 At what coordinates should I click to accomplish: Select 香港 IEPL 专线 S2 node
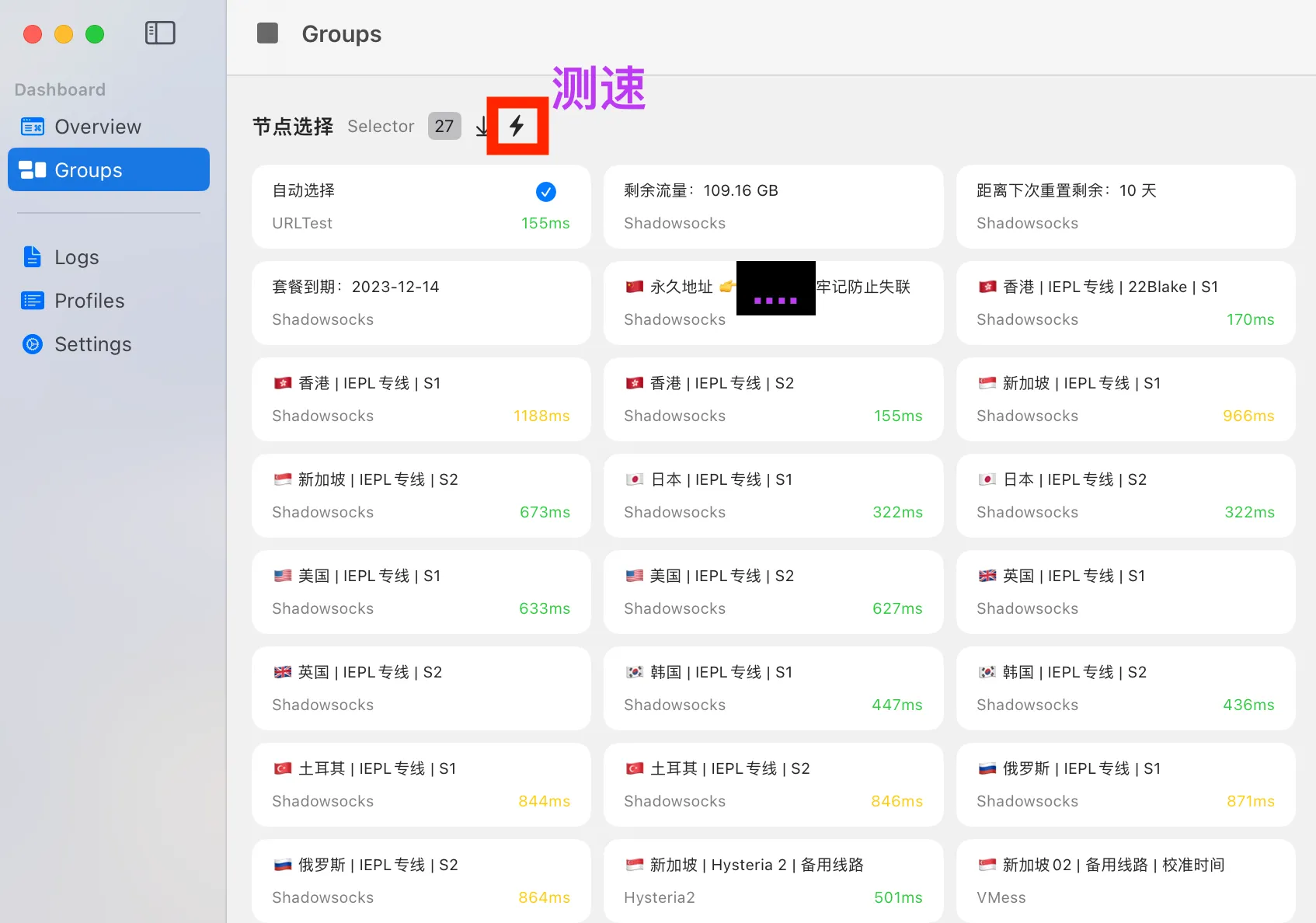point(772,399)
